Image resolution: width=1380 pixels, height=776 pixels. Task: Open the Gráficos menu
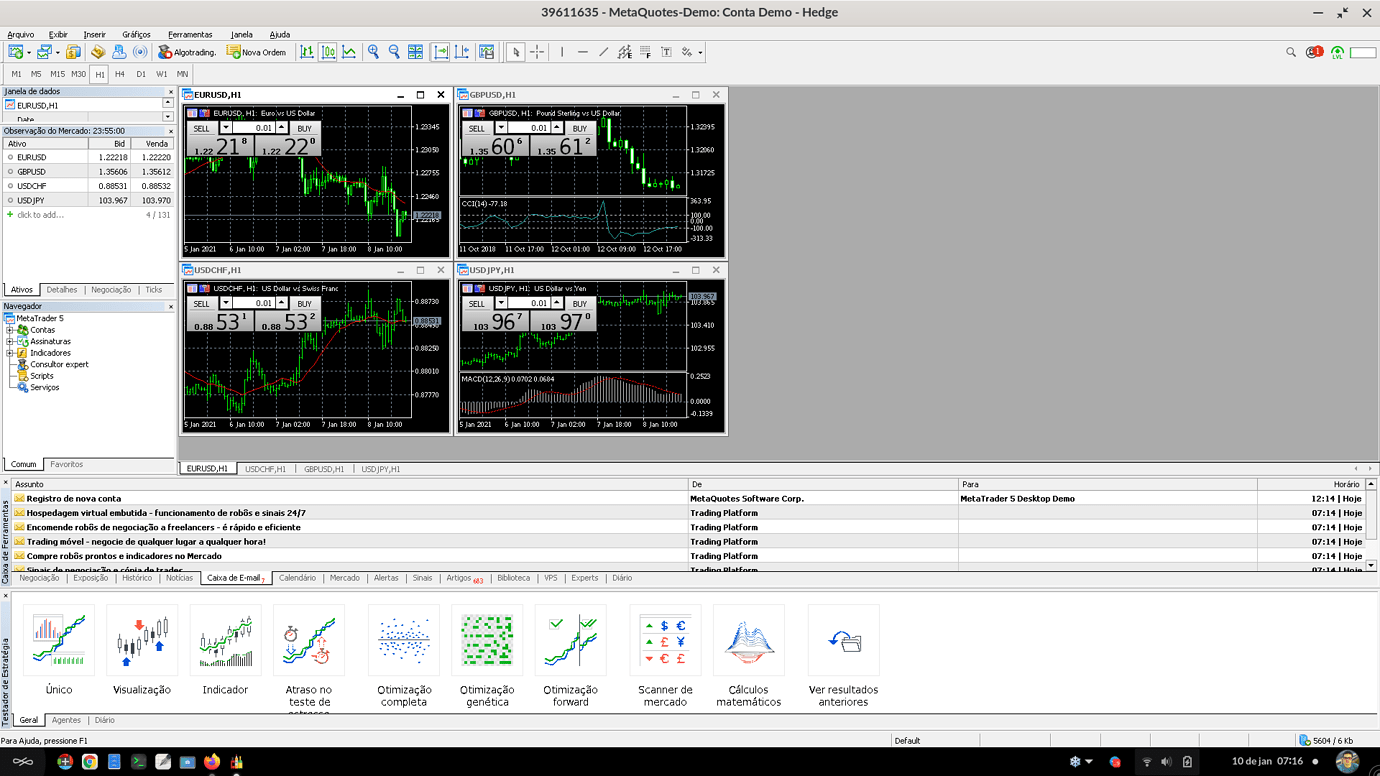pyautogui.click(x=136, y=35)
